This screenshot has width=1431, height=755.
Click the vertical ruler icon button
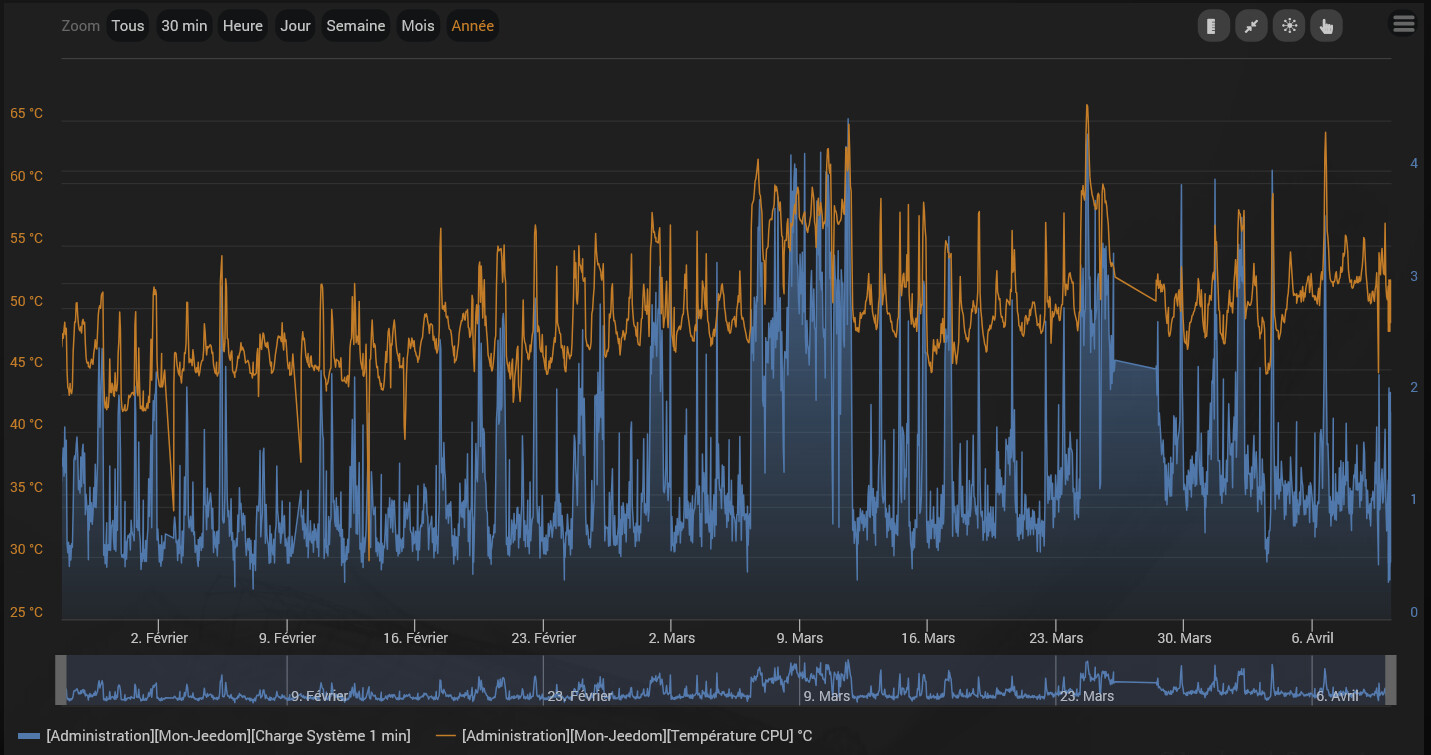1212,26
